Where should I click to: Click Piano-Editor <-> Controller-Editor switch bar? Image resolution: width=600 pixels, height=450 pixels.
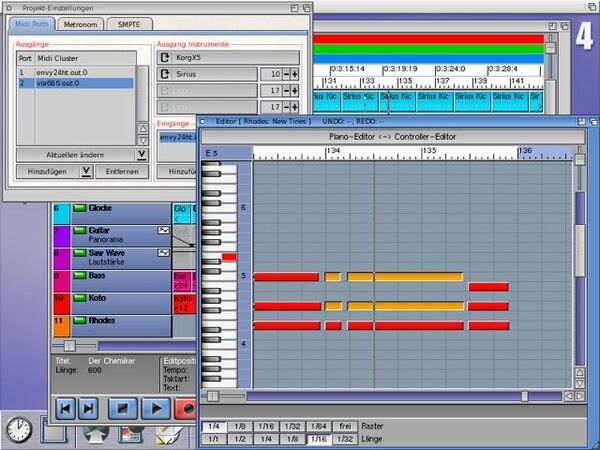(392, 134)
